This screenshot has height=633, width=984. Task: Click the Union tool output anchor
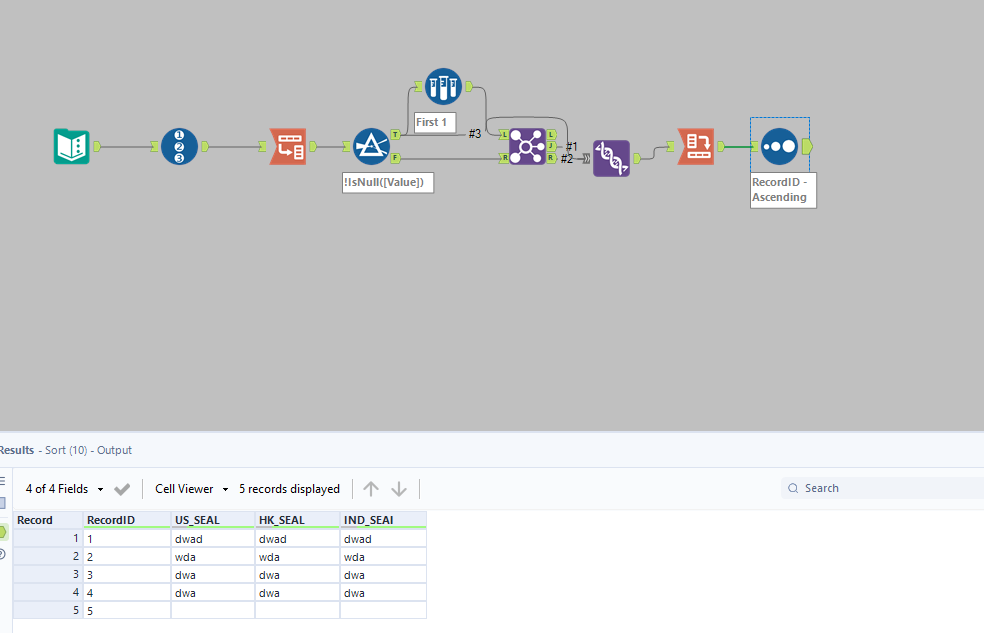point(637,158)
